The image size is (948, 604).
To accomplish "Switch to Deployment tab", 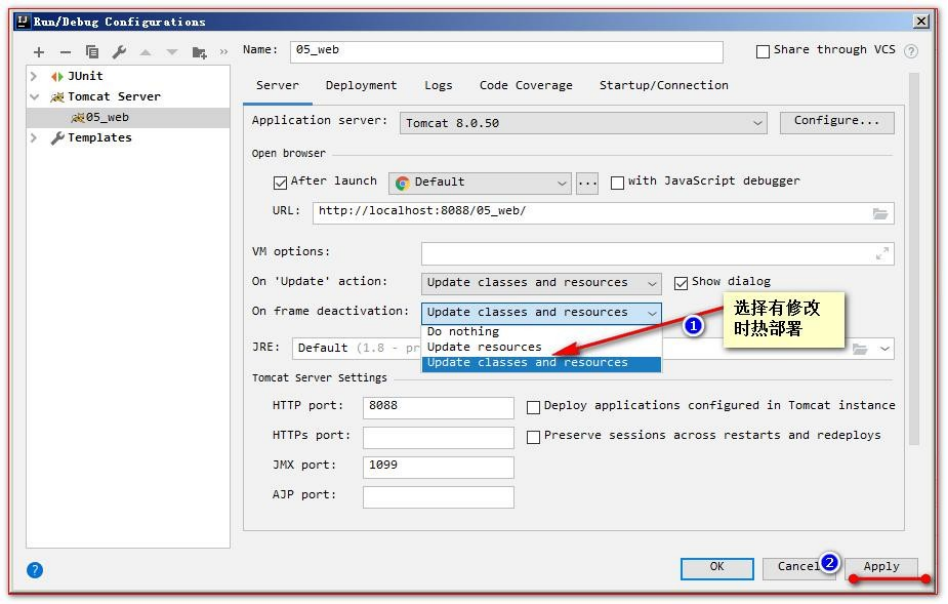I will (361, 85).
